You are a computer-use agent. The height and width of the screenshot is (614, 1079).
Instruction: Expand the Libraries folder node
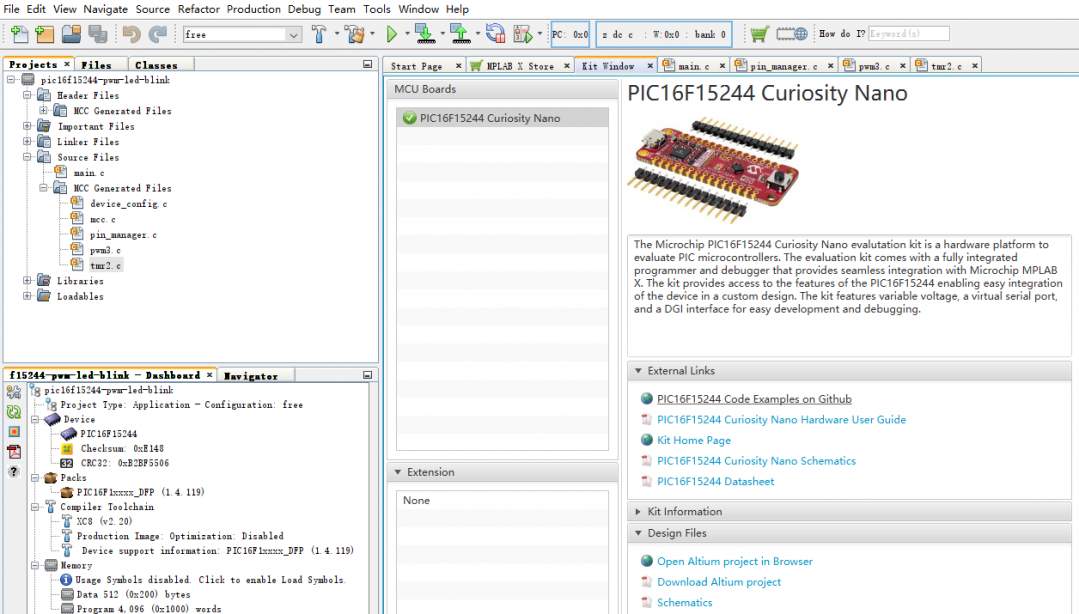coord(28,281)
